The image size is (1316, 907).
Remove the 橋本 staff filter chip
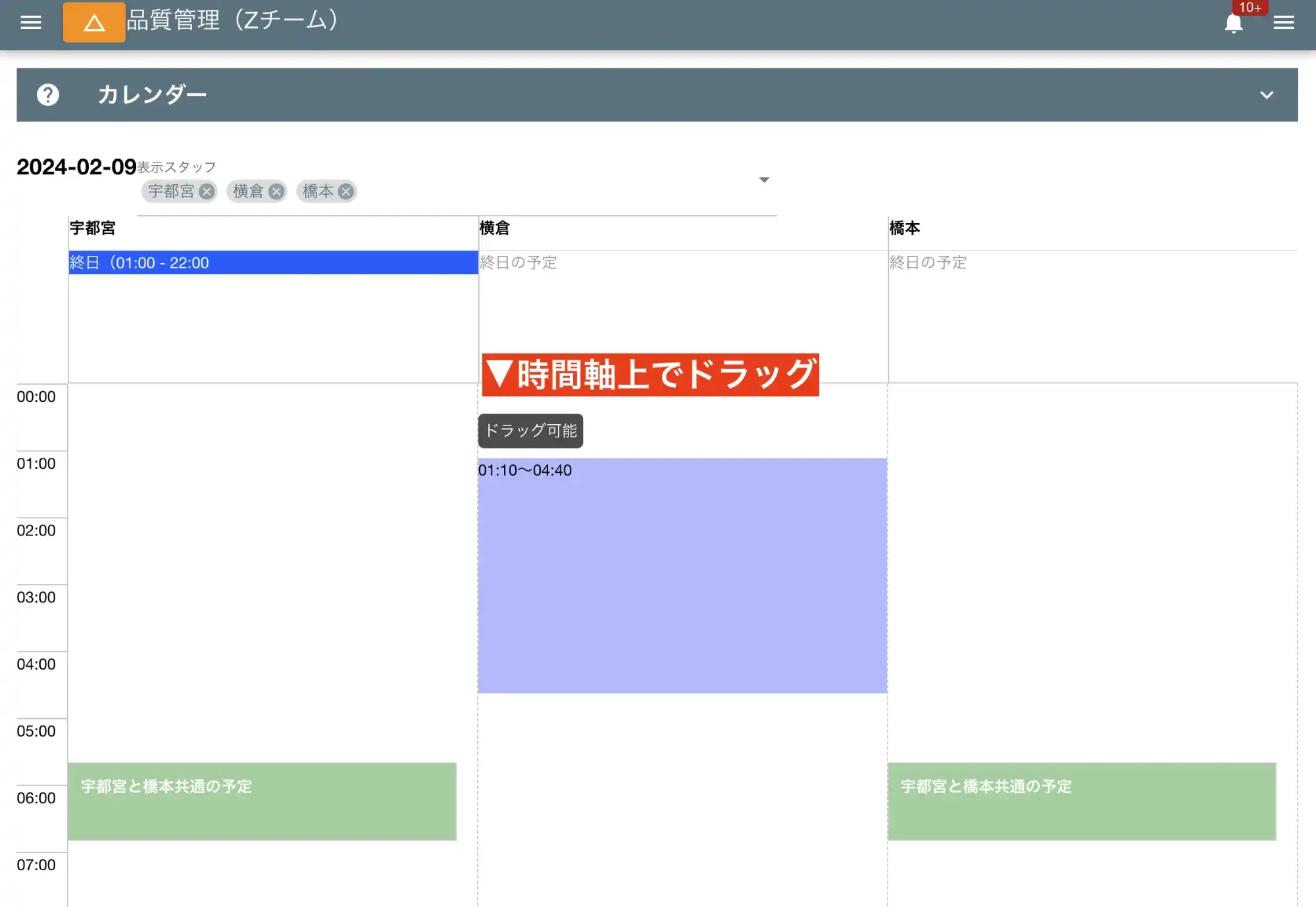pos(345,191)
